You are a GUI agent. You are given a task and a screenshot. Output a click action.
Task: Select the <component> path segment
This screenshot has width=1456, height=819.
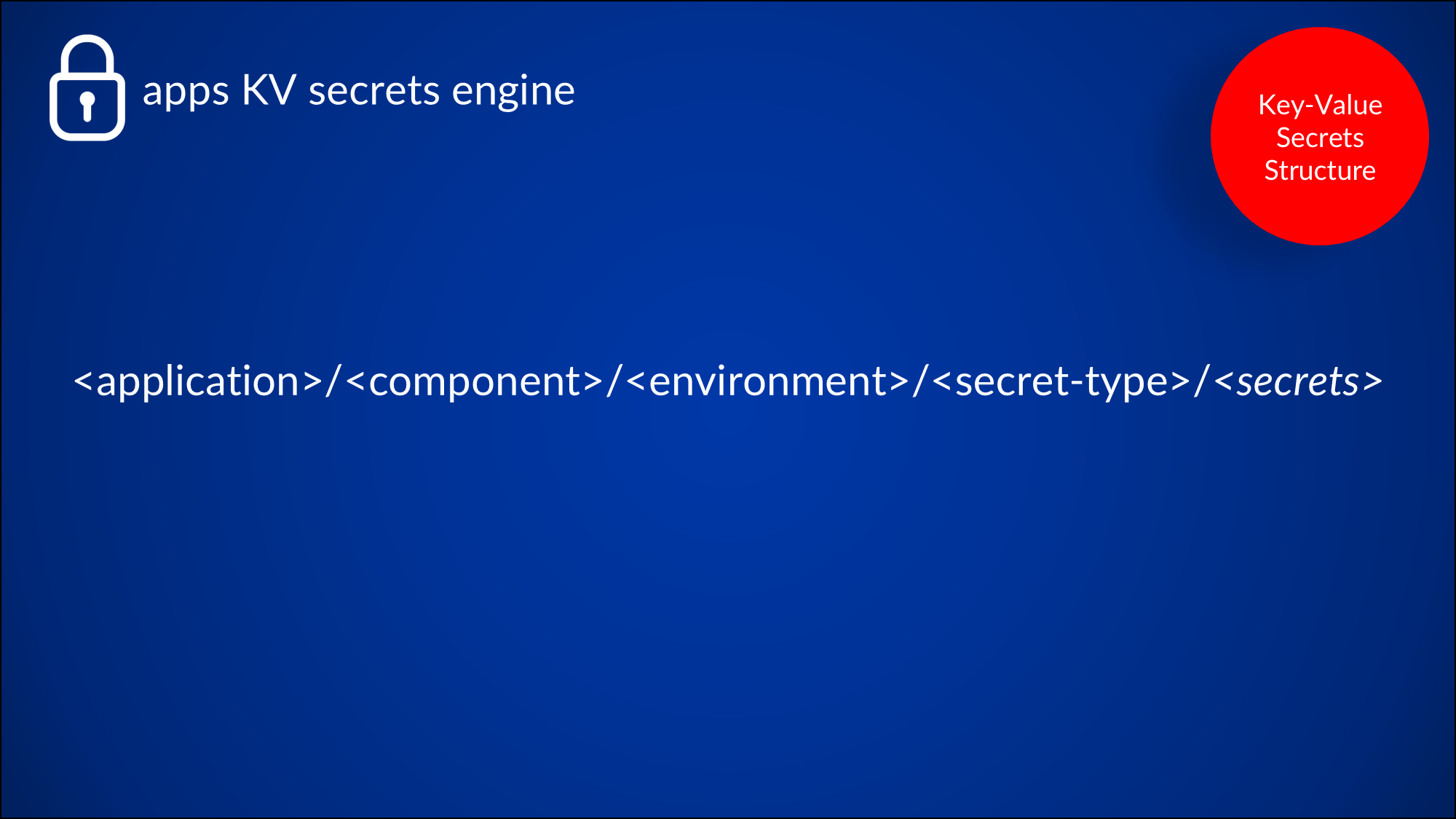[475, 381]
